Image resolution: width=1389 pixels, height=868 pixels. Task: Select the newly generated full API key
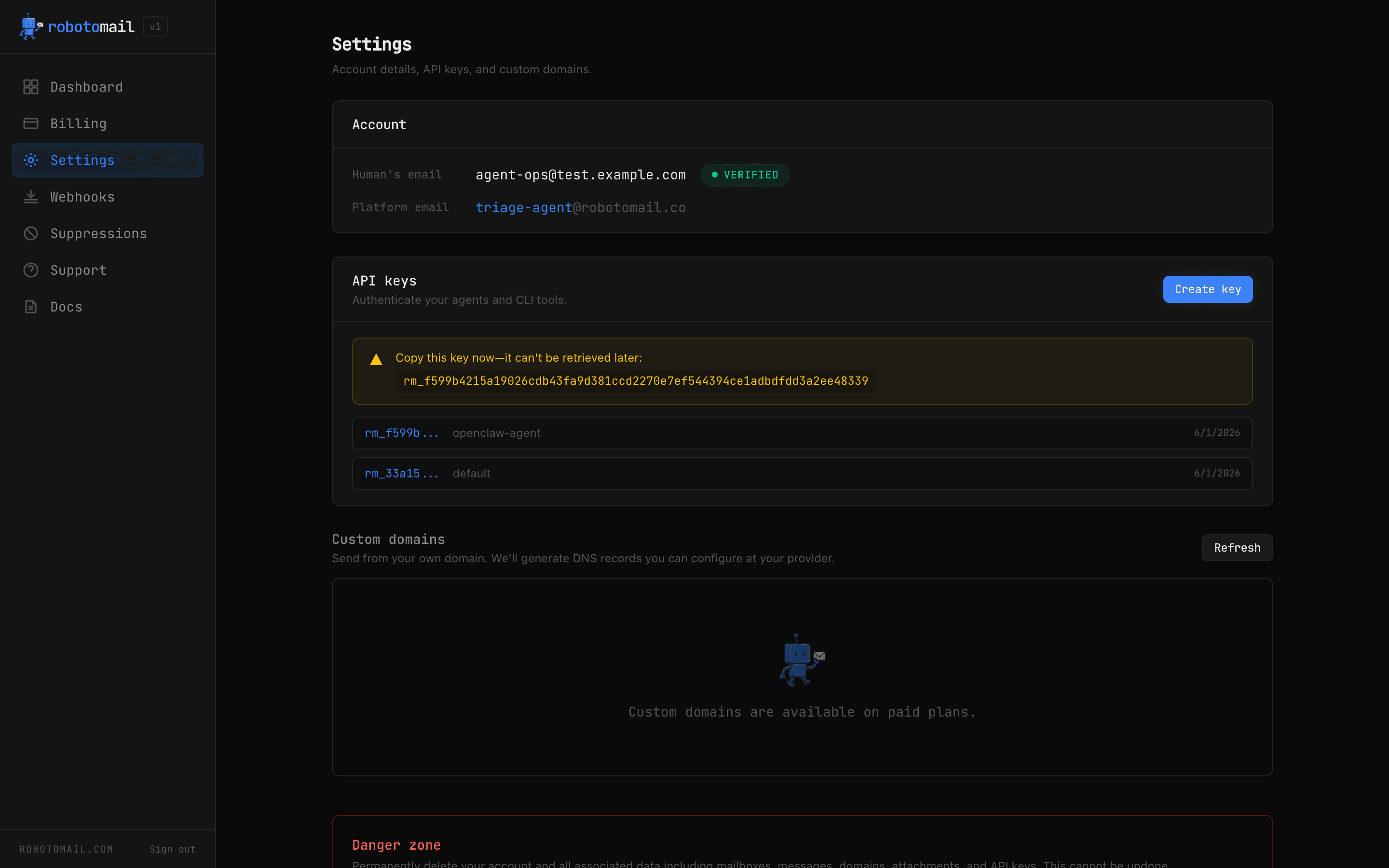point(635,380)
